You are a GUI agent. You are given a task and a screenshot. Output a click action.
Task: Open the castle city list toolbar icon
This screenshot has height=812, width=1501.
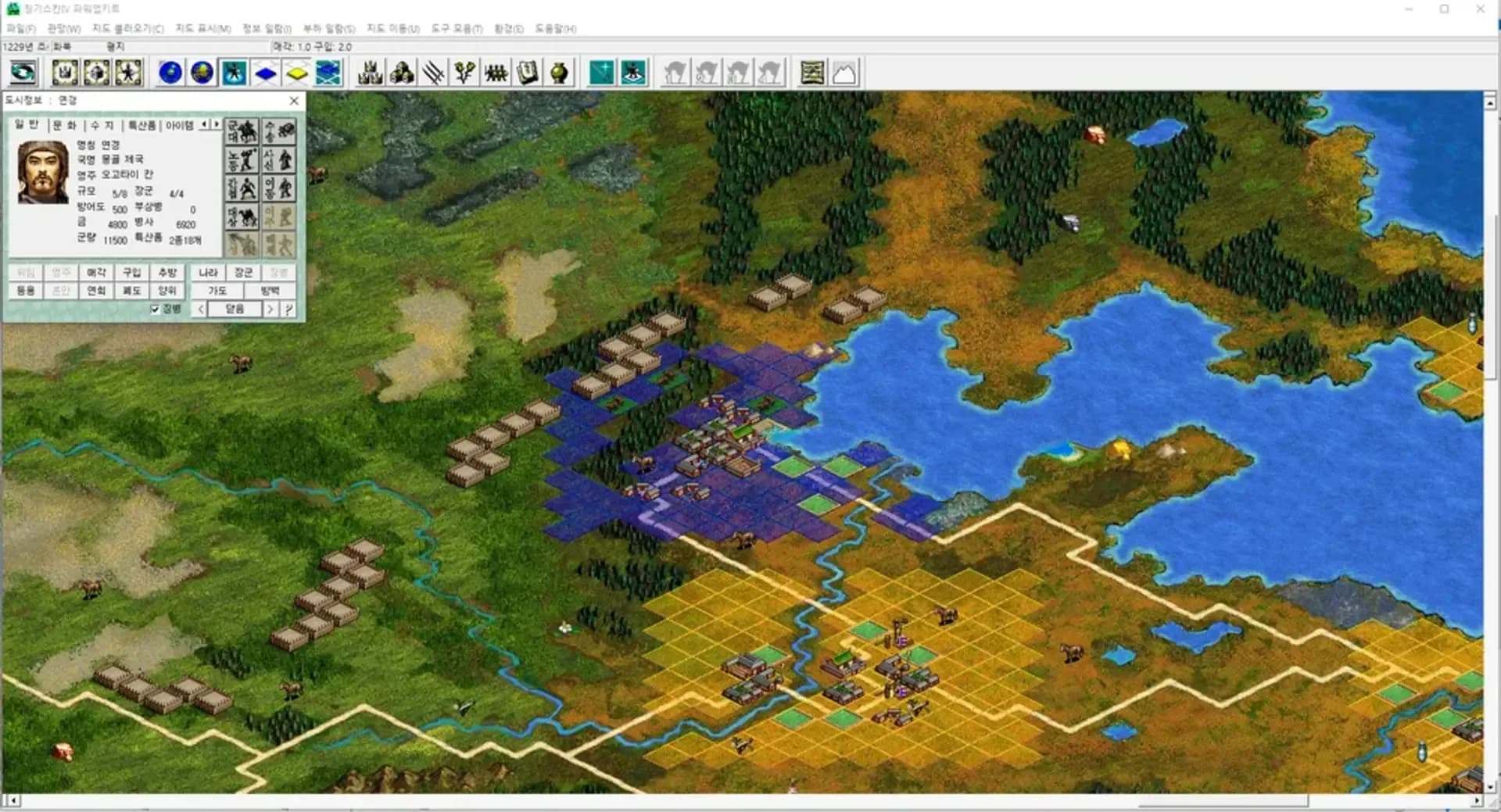click(371, 73)
